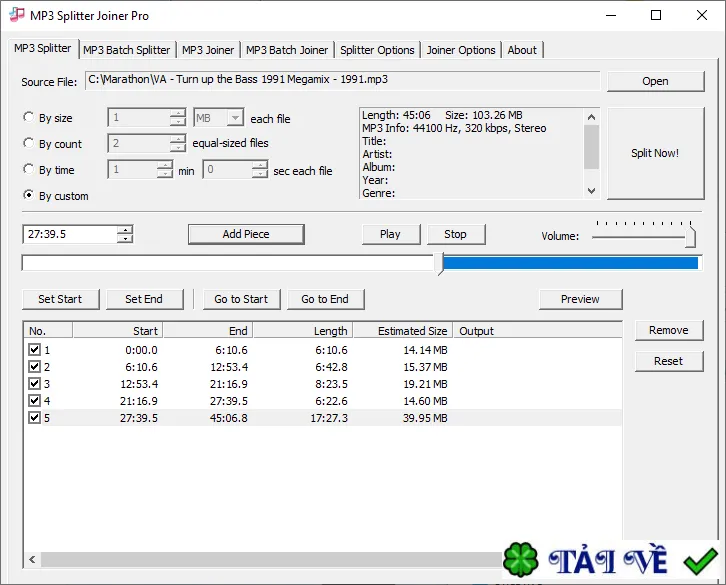This screenshot has height=585, width=726.
Task: Click Go to Start button
Action: 241,299
